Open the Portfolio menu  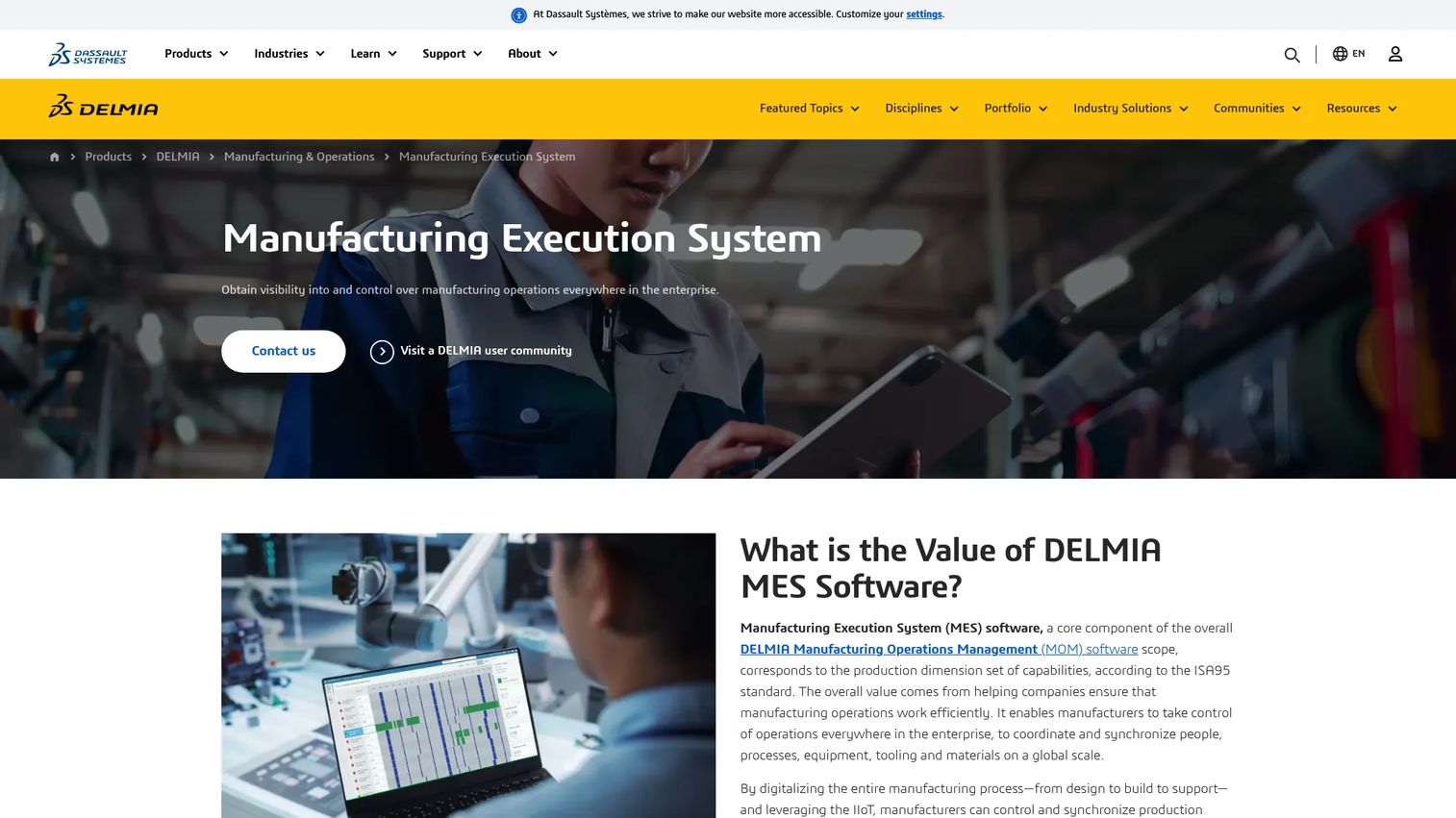pyautogui.click(x=1016, y=109)
